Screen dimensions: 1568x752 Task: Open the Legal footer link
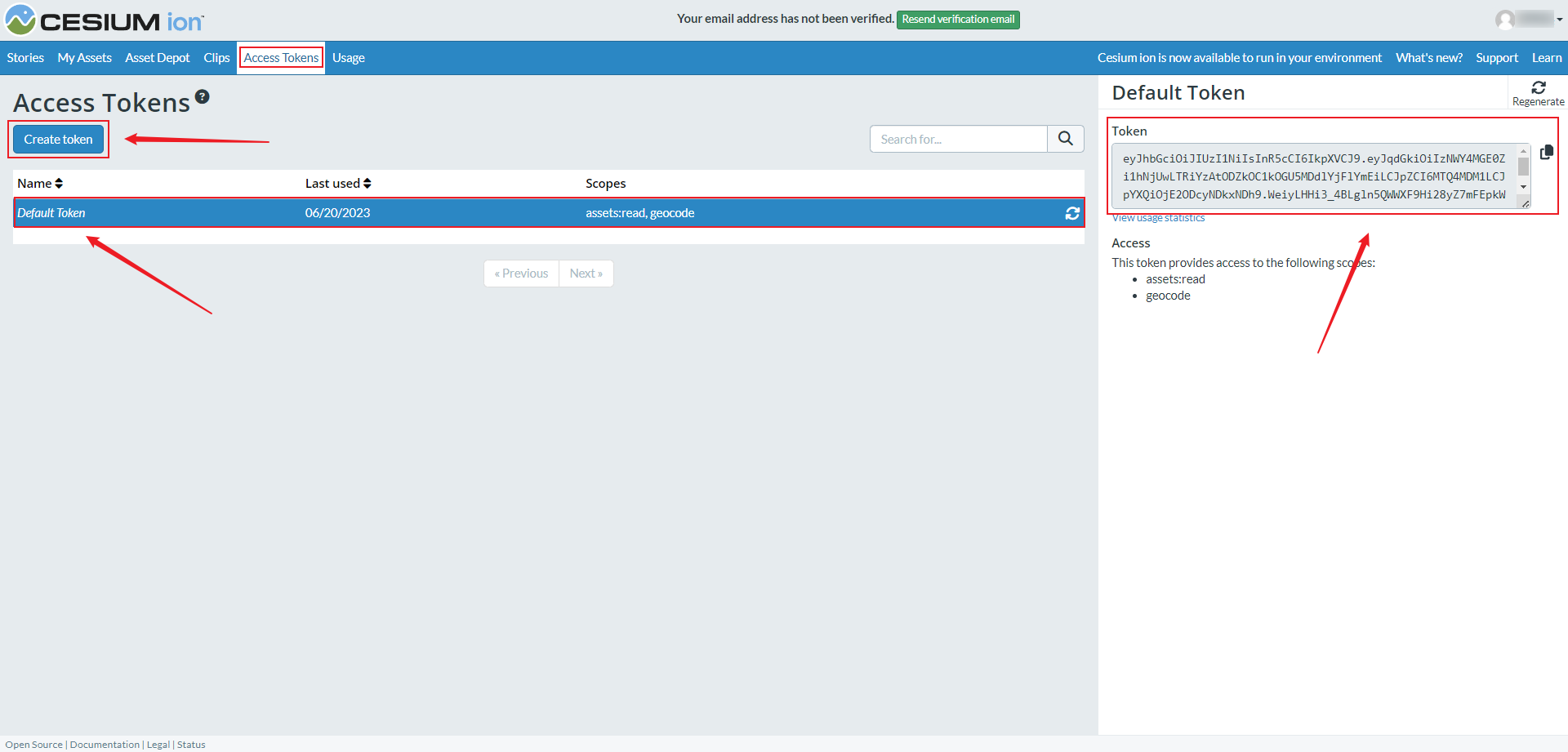[158, 745]
